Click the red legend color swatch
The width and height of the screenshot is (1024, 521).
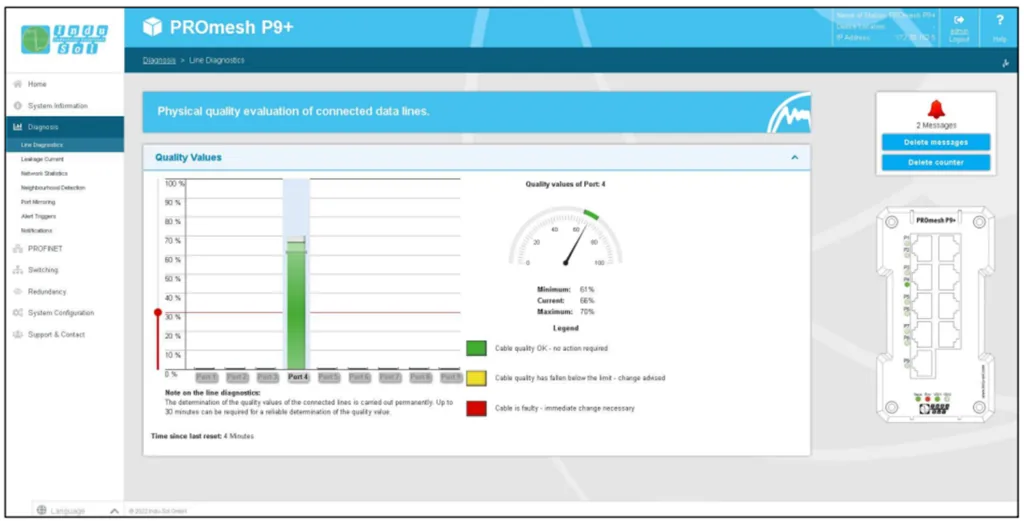pos(476,409)
